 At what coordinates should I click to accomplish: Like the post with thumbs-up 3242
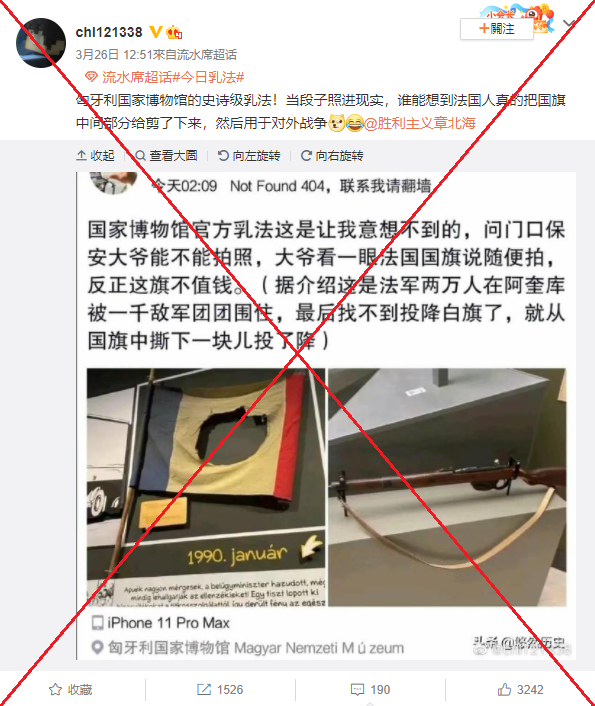point(521,690)
